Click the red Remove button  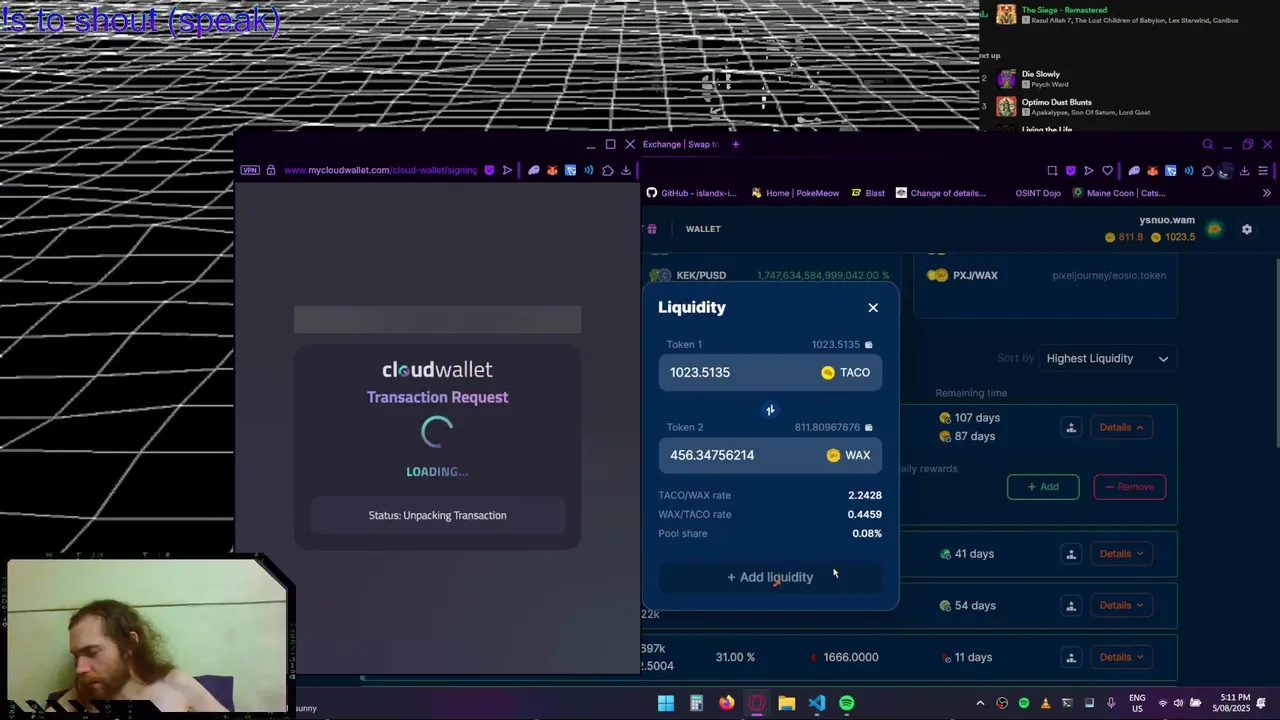pyautogui.click(x=1129, y=487)
